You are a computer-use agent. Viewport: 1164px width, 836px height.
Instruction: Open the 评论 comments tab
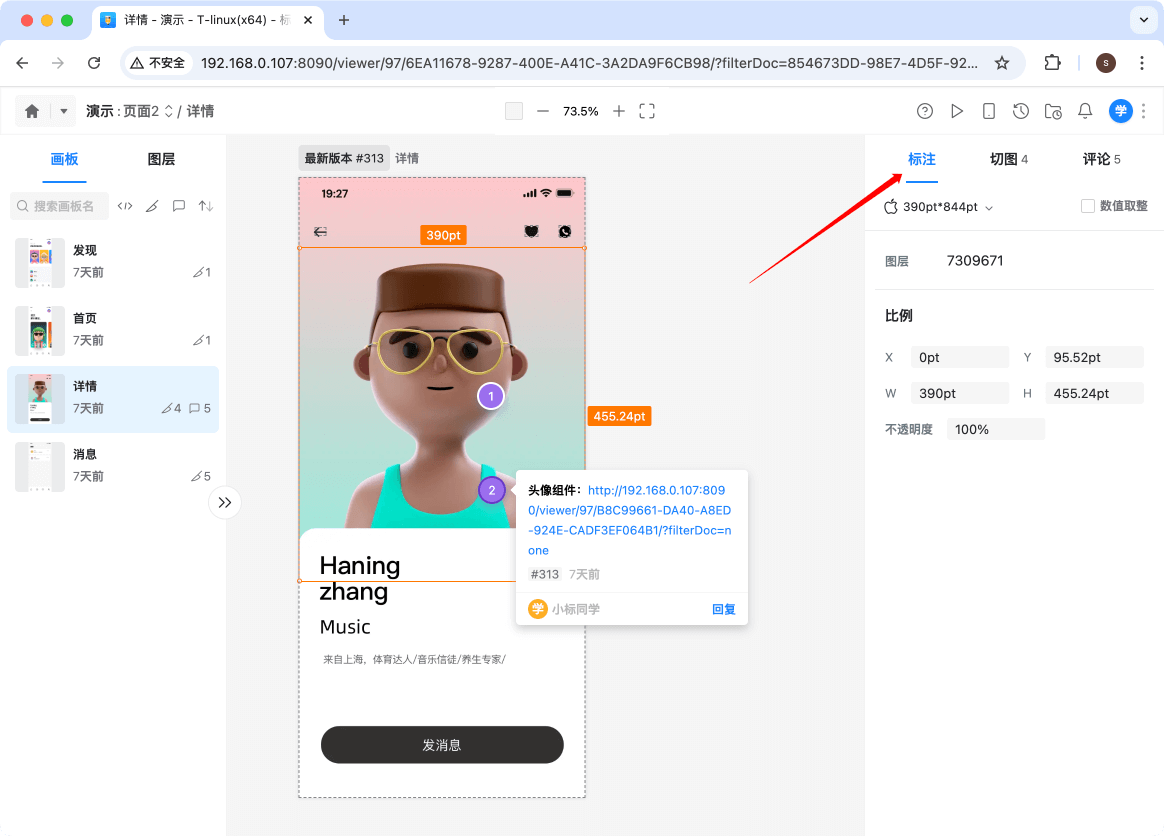1101,159
